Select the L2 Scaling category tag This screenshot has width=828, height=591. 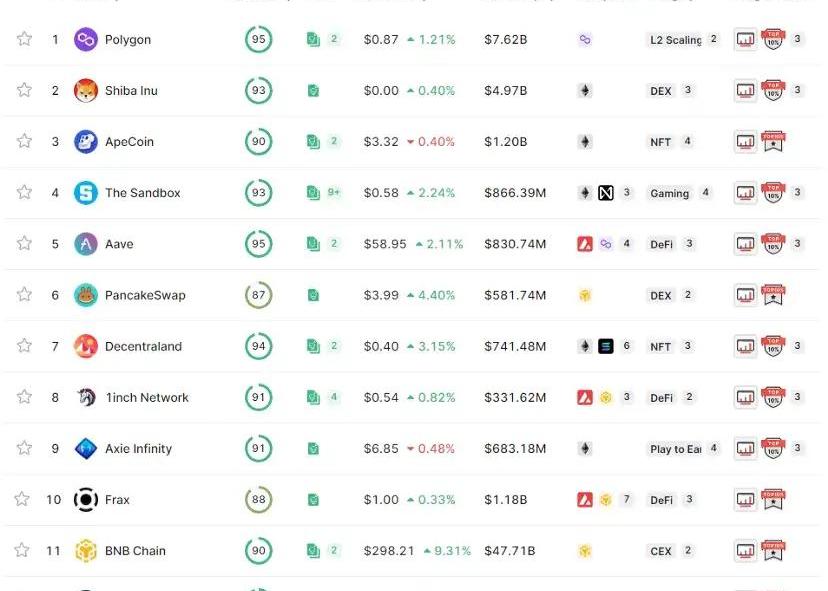coord(675,40)
